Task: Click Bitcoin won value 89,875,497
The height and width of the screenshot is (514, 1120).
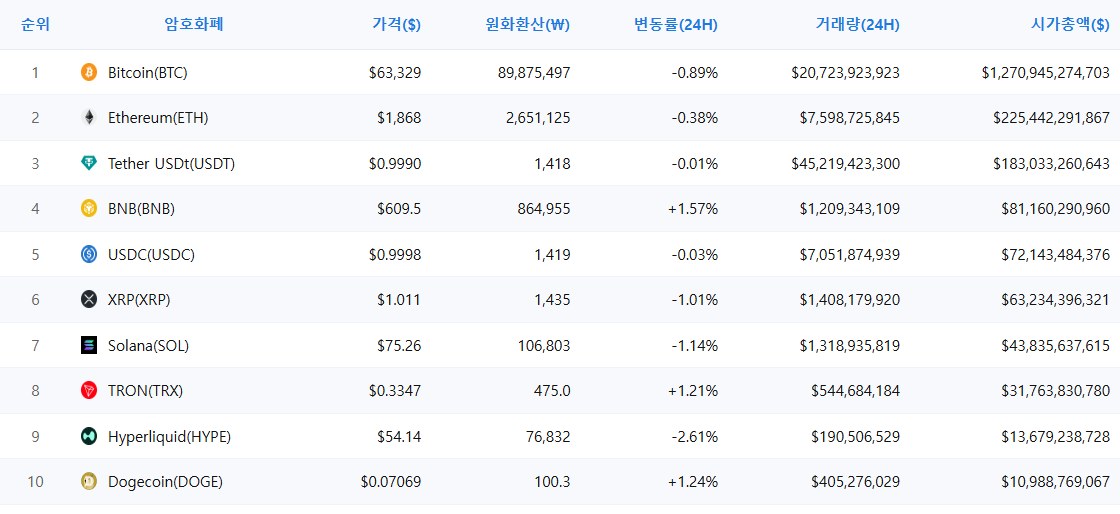Action: [x=534, y=72]
